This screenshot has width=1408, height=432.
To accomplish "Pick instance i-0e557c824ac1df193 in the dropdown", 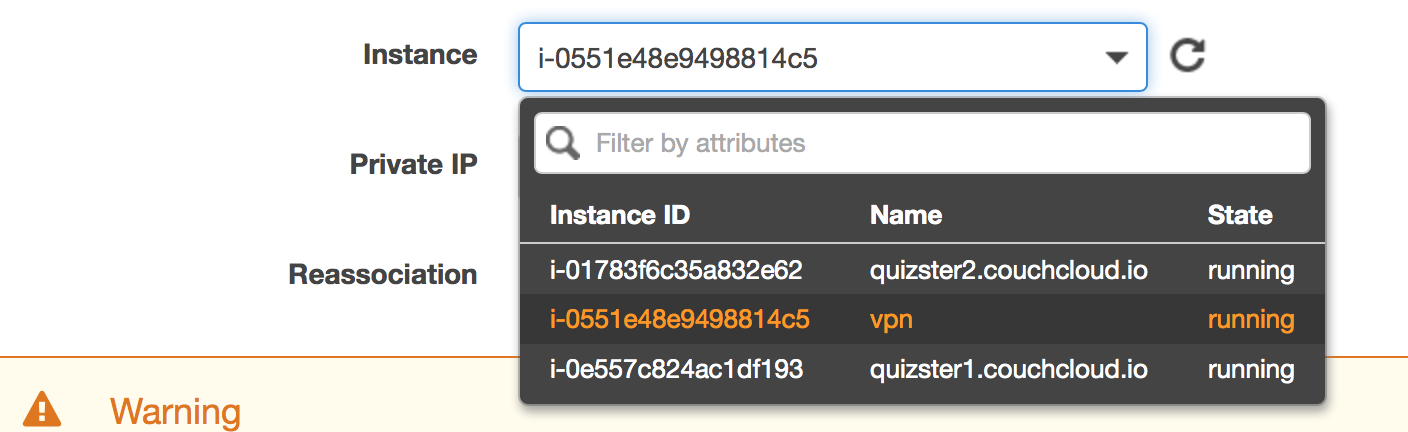I will click(676, 370).
